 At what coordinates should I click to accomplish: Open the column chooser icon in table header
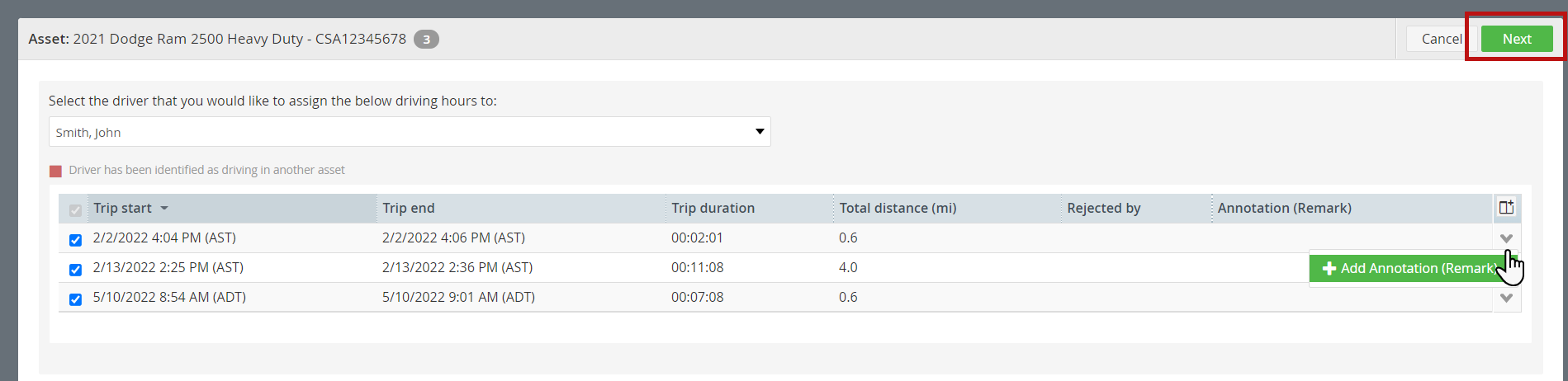[x=1506, y=207]
